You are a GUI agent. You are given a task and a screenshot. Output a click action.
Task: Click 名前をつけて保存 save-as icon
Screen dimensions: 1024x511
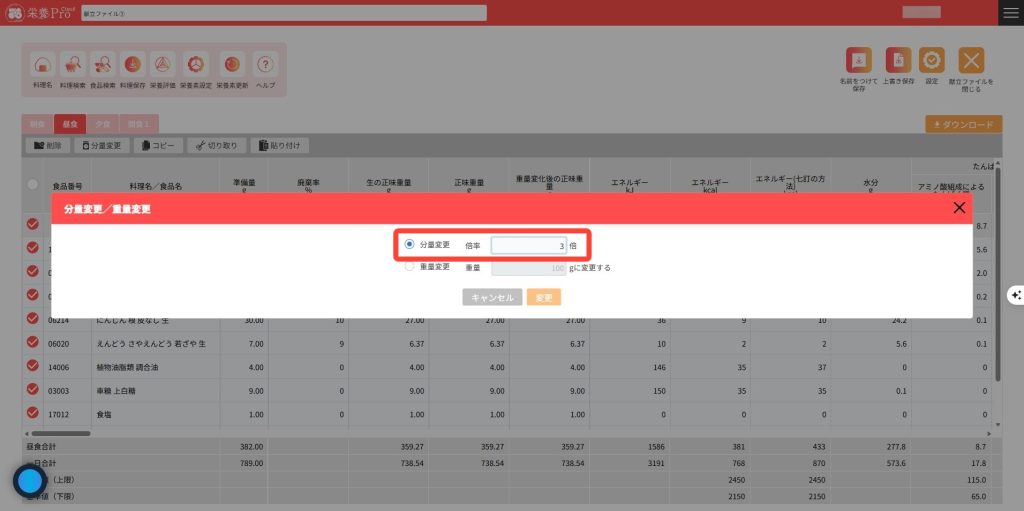click(858, 61)
